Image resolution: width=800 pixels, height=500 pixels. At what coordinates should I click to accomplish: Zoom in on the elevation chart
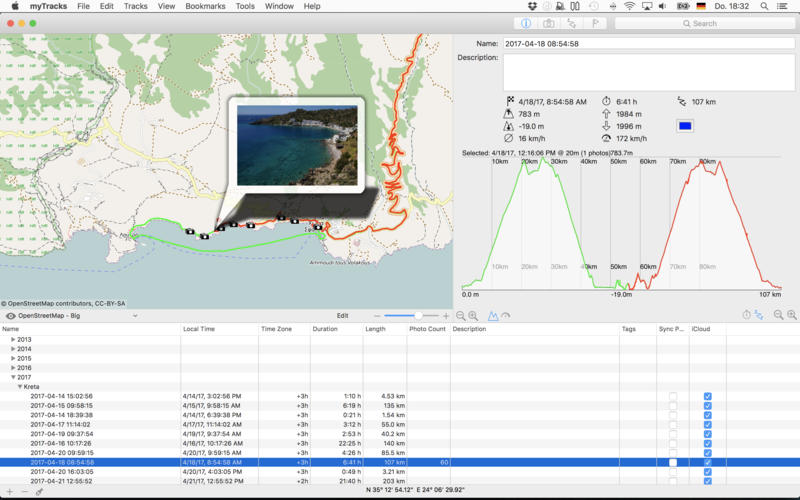[x=792, y=315]
